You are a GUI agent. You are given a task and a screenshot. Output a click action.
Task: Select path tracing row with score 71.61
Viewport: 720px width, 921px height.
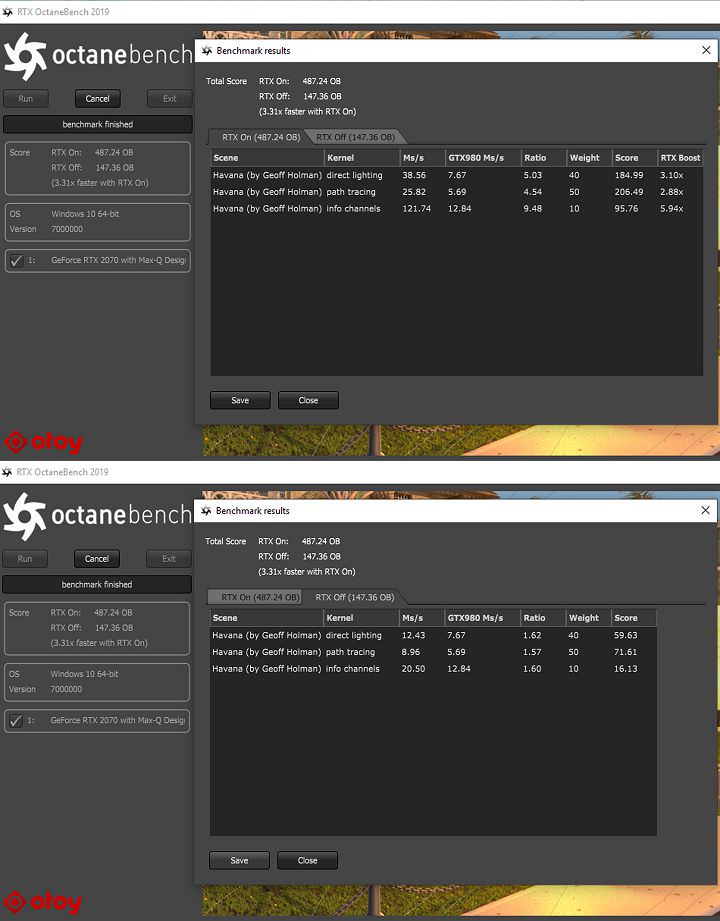click(x=433, y=651)
